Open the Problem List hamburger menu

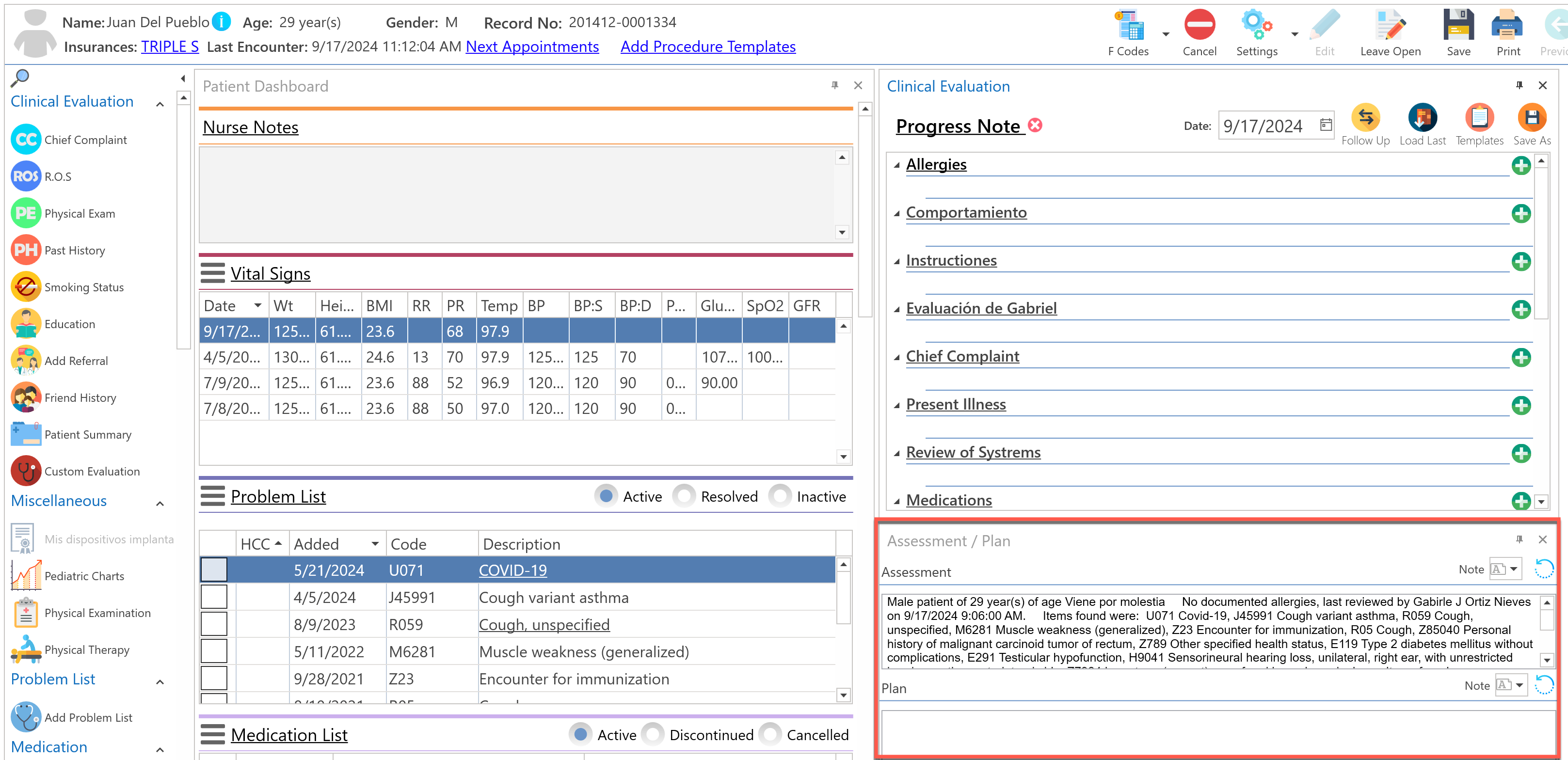pos(212,496)
